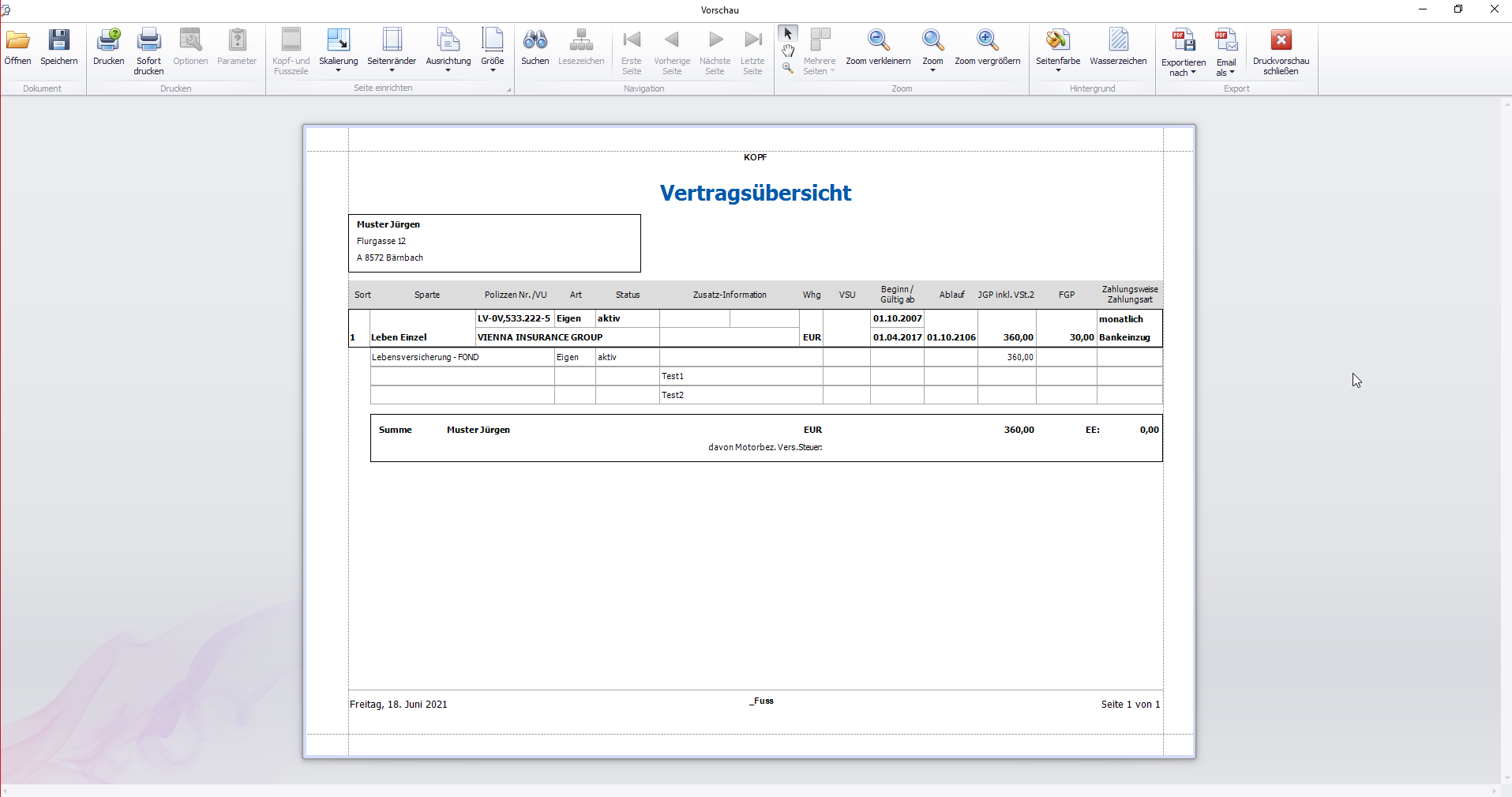Click the Vertragsübersicht title
This screenshot has height=797, width=1512.
(x=756, y=193)
